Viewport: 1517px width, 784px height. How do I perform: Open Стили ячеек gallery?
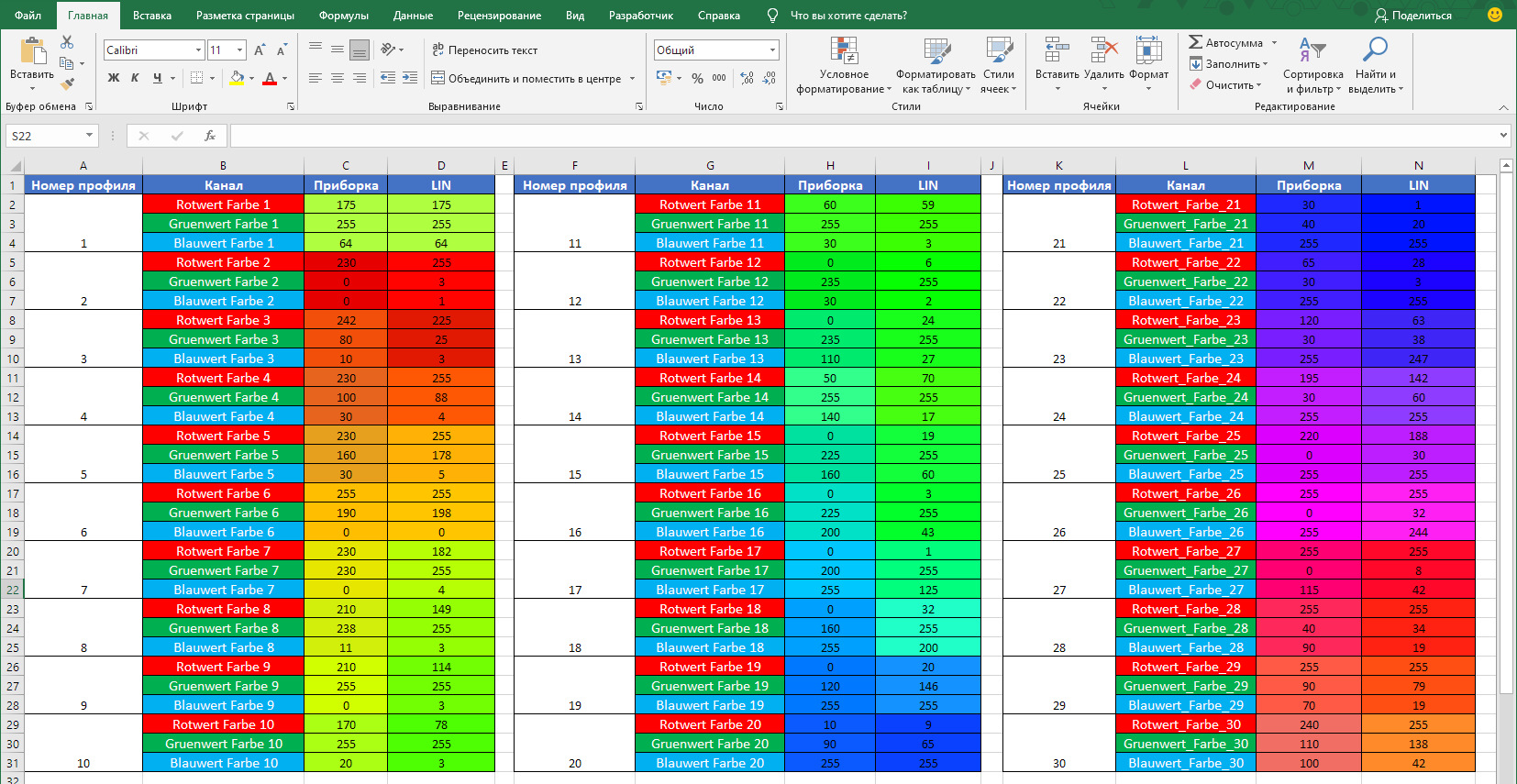(x=999, y=65)
